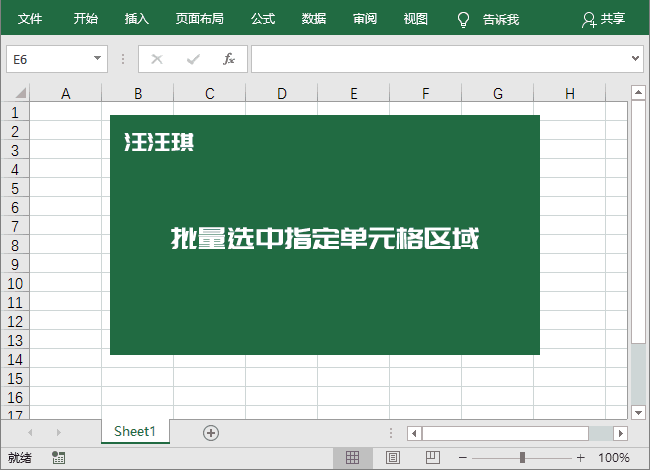Click the 汪汪琪 text in the green shape
This screenshot has height=470, width=650.
coord(159,142)
